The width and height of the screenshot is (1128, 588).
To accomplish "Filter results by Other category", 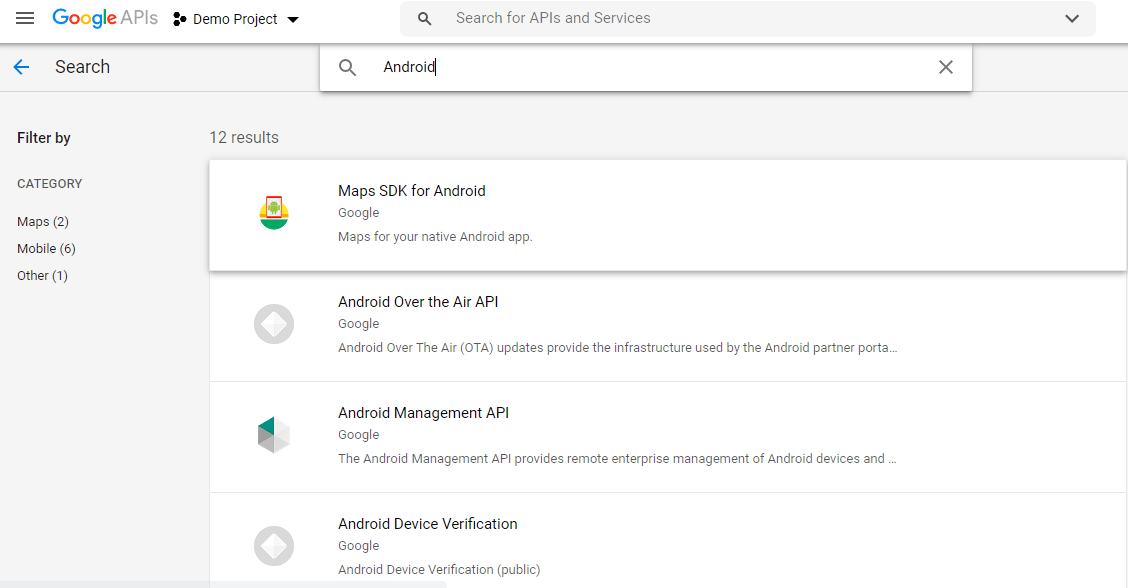I will (42, 275).
